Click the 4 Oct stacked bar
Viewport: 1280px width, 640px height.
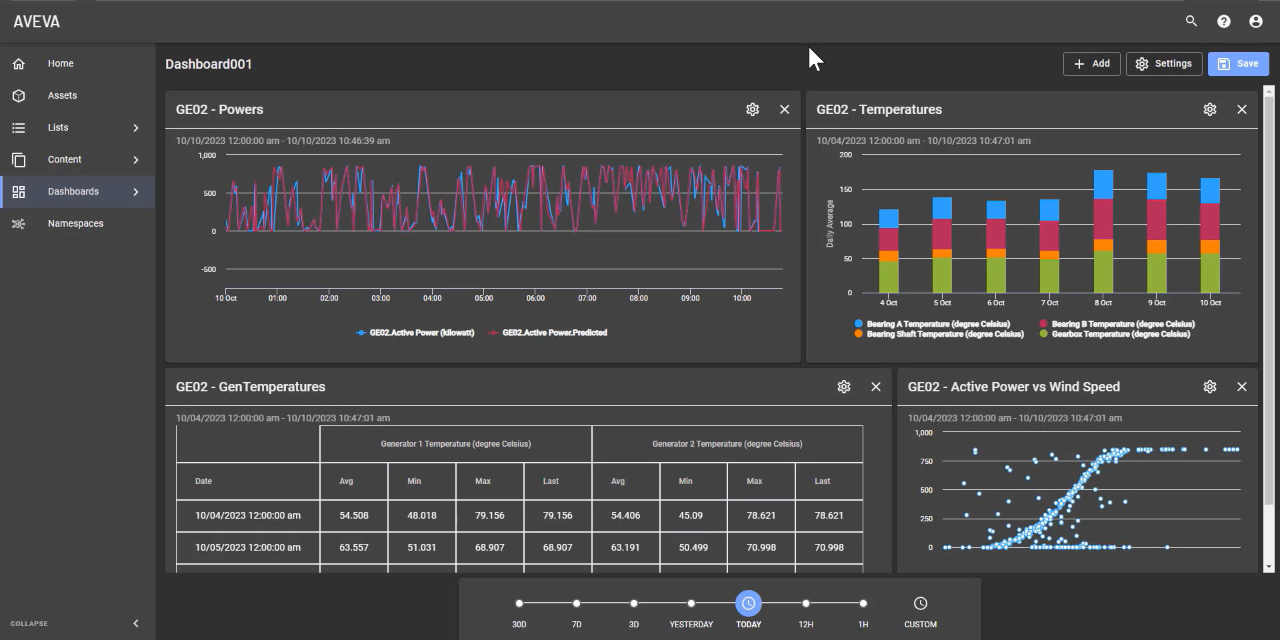[888, 251]
